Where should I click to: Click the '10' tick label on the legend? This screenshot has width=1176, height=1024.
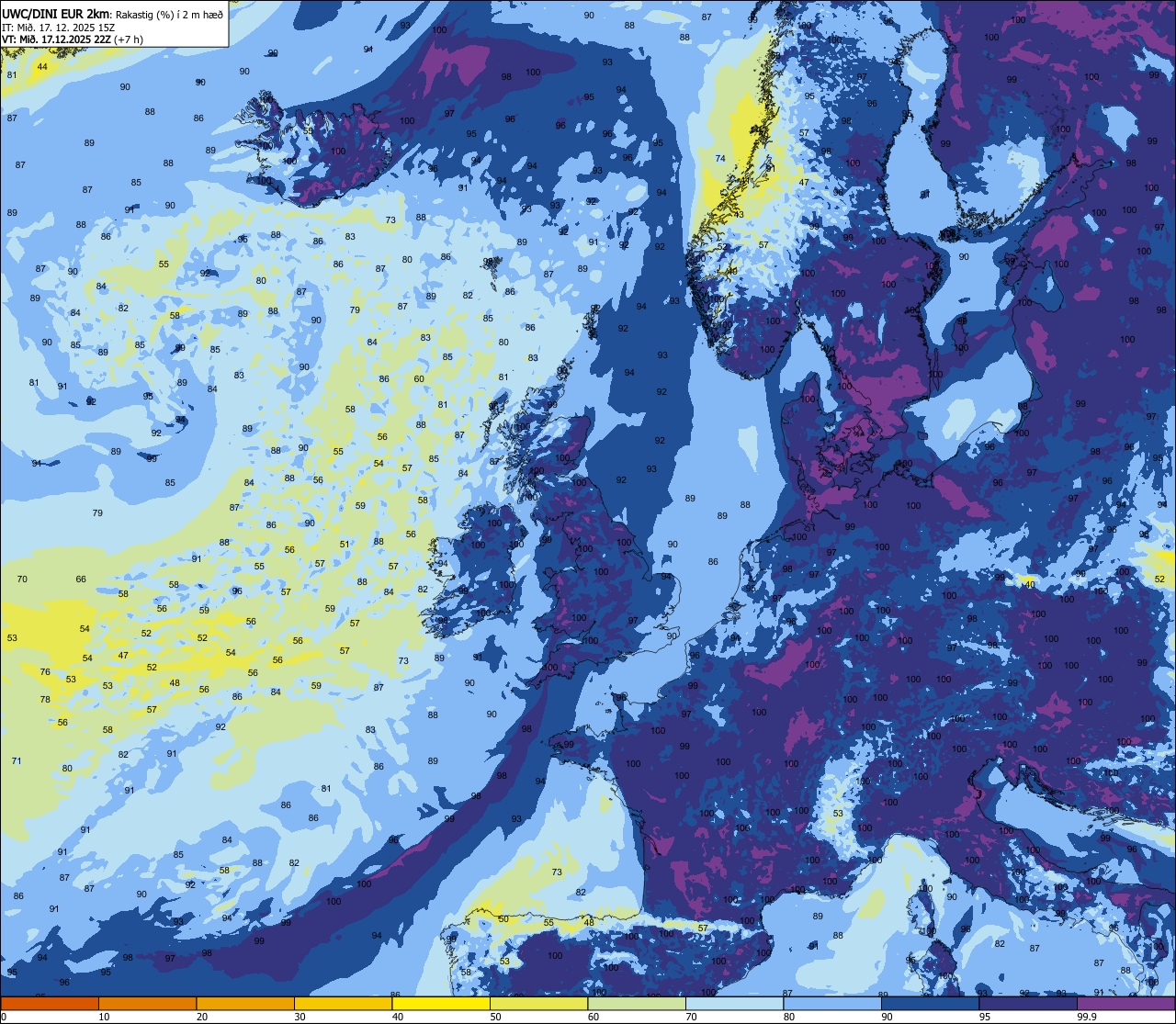(104, 1017)
